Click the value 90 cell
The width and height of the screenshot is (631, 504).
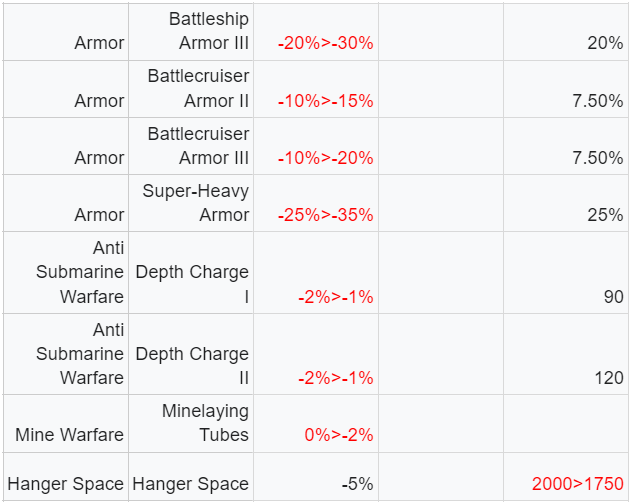(x=565, y=273)
